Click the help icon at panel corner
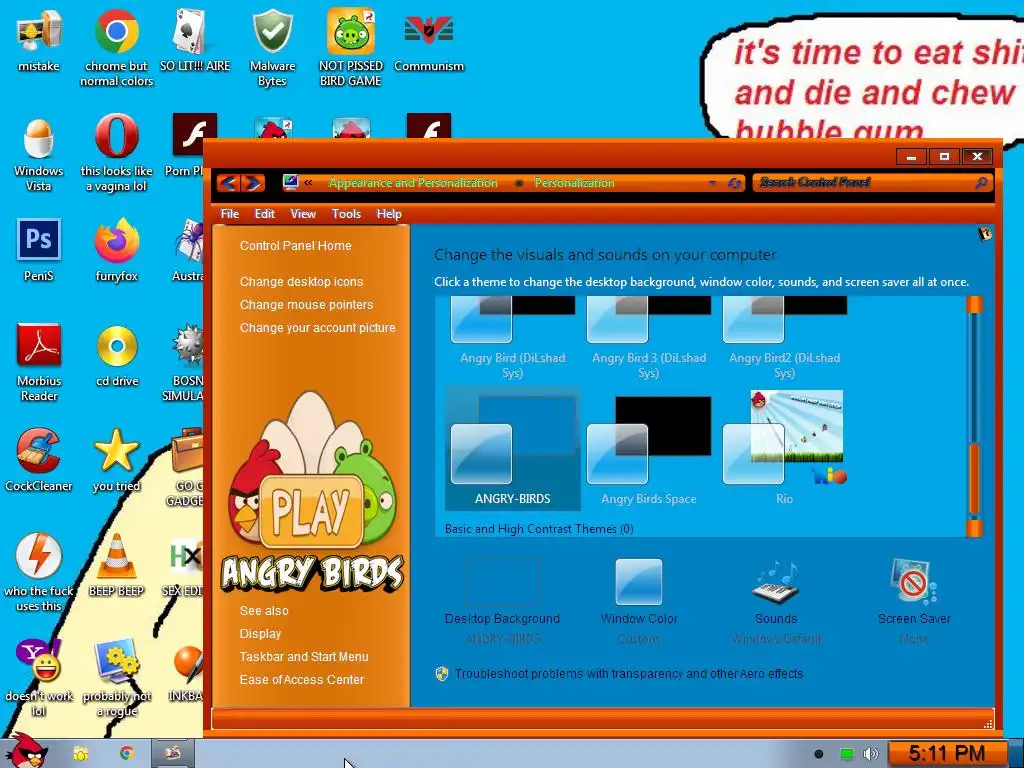 tap(984, 234)
